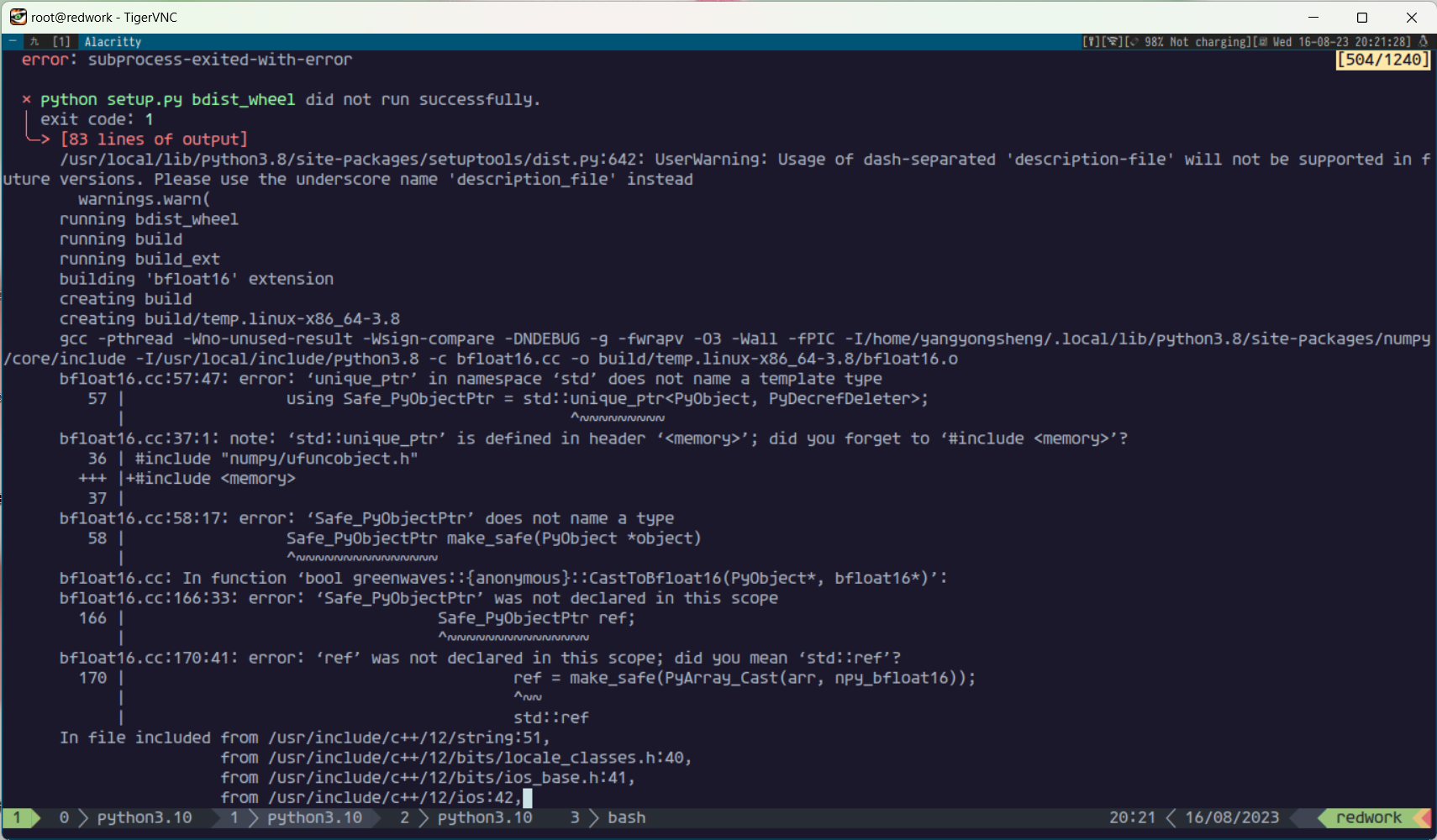Screen dimensions: 1437x840
Task: Click the [504/1240] scroll position indicator
Action: (x=1383, y=60)
